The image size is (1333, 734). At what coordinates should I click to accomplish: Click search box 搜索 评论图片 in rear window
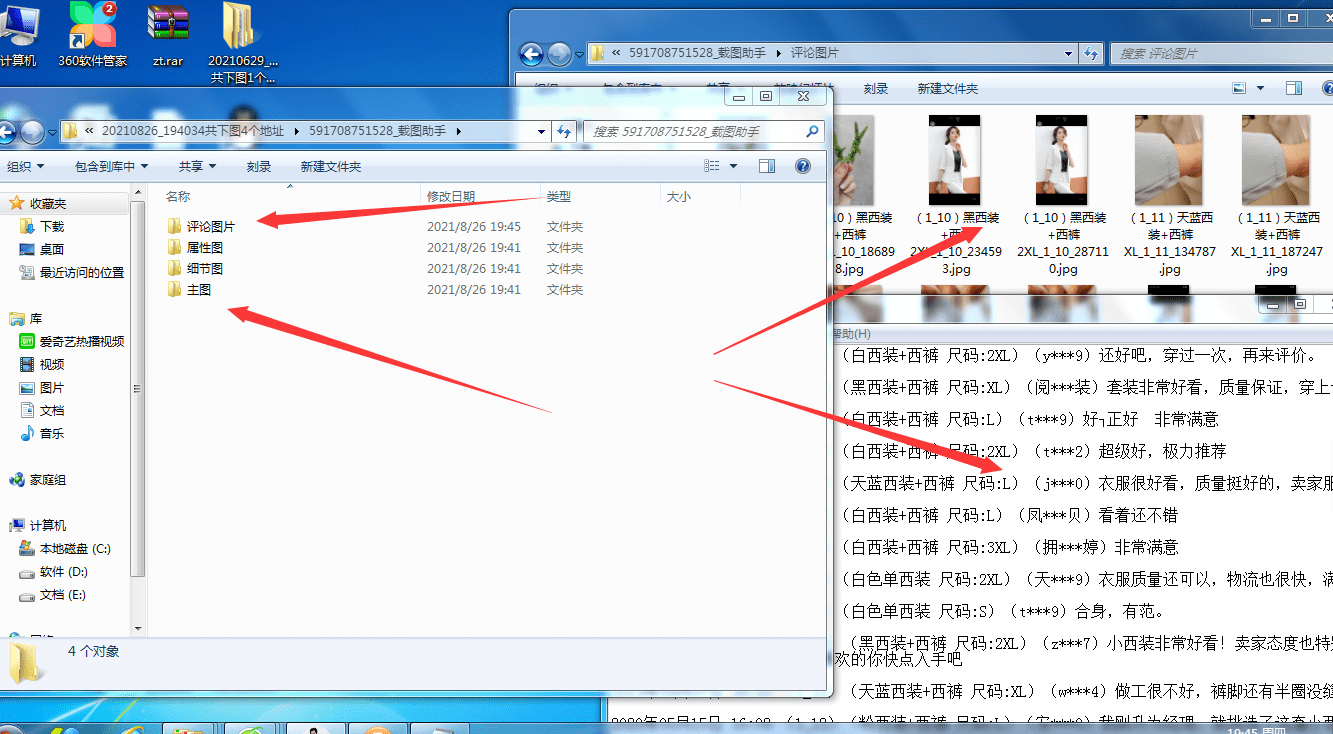1221,53
